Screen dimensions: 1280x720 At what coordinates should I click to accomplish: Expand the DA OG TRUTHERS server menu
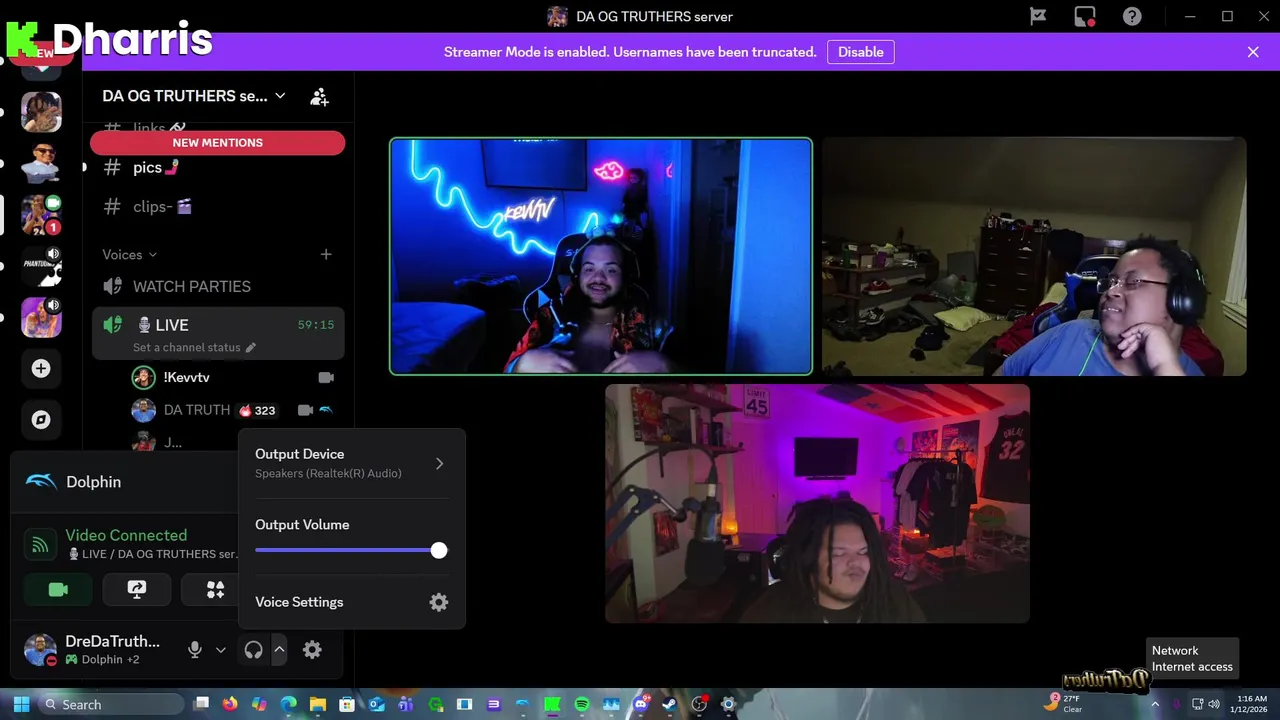pos(194,96)
